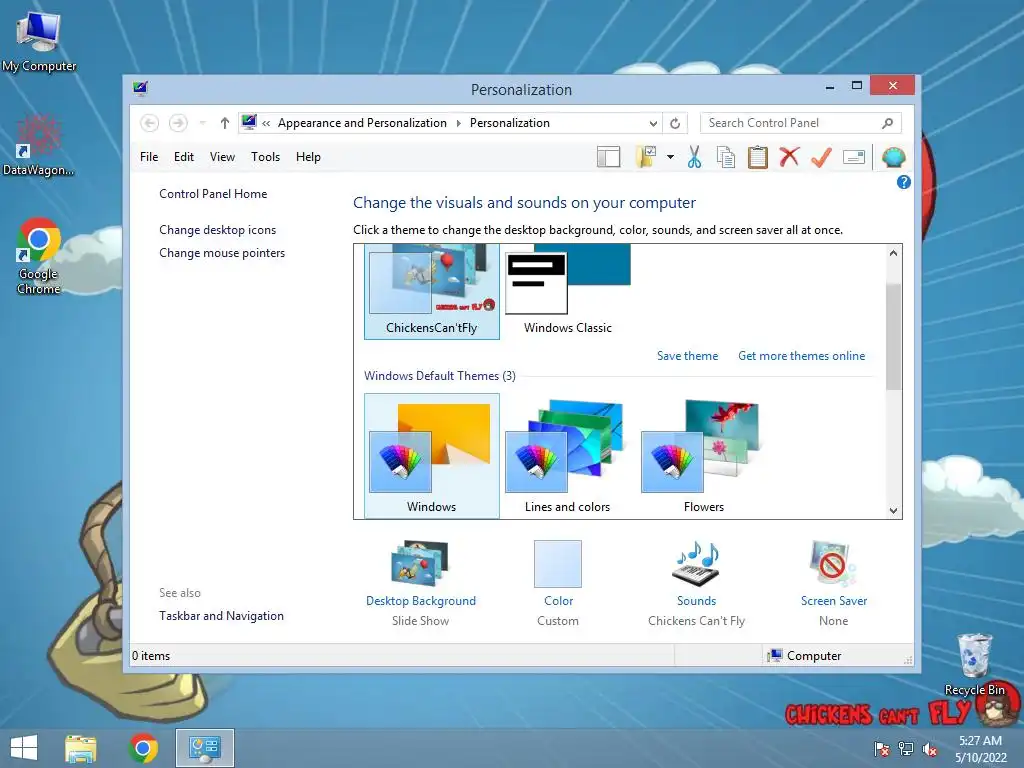Click the Properties toolbar icon
Screen dimensions: 1024x768
(x=854, y=157)
